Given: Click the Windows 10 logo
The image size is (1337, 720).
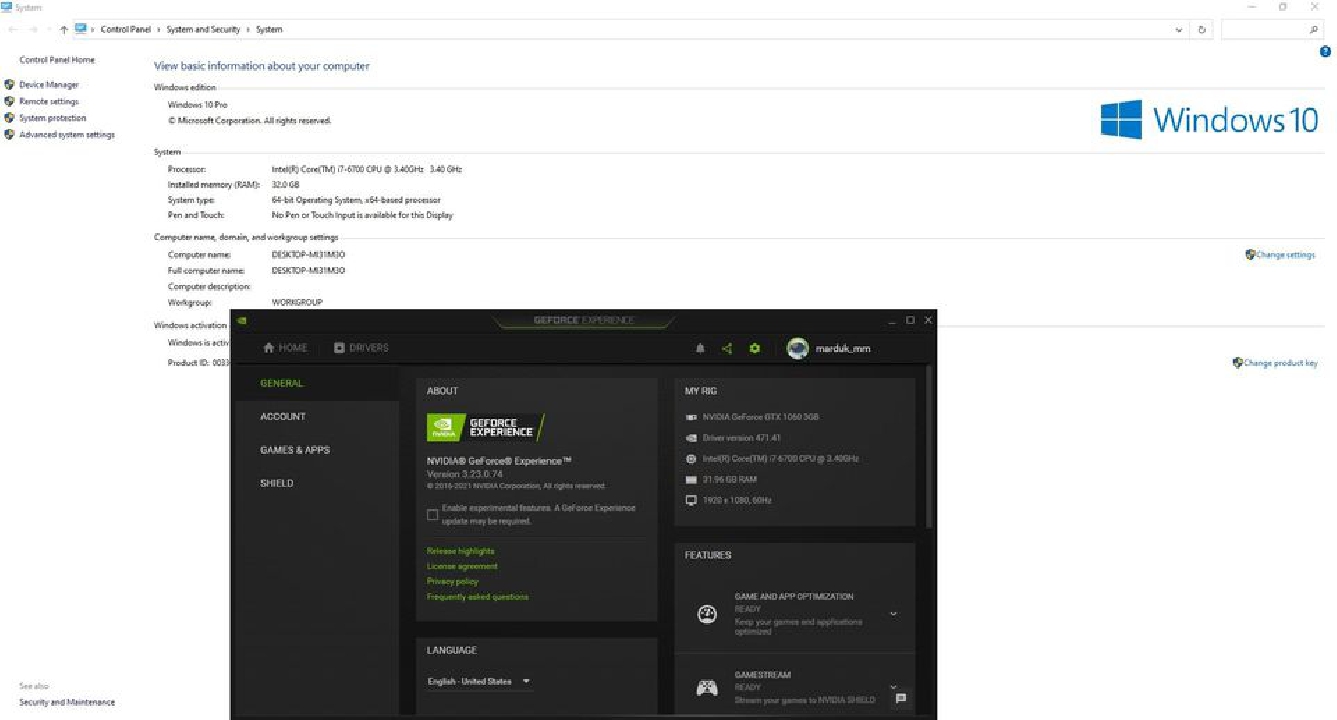Looking at the screenshot, I should [1209, 120].
